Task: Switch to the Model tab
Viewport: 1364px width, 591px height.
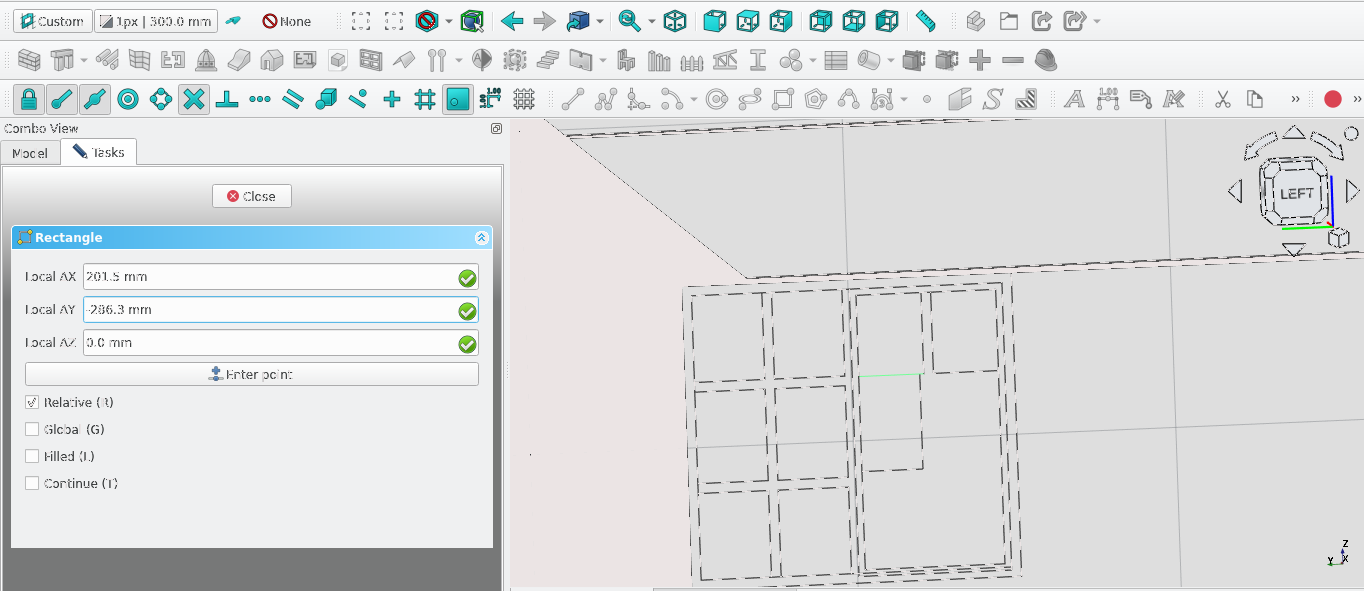Action: pyautogui.click(x=30, y=153)
